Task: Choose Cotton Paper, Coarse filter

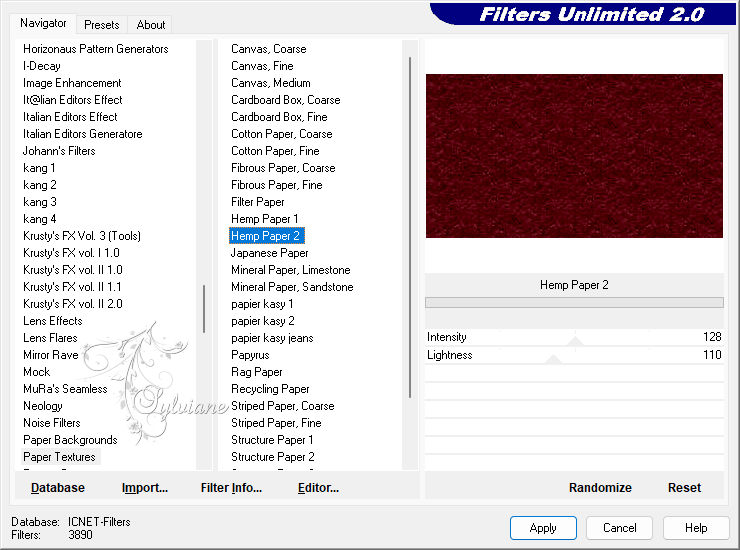Action: [281, 134]
